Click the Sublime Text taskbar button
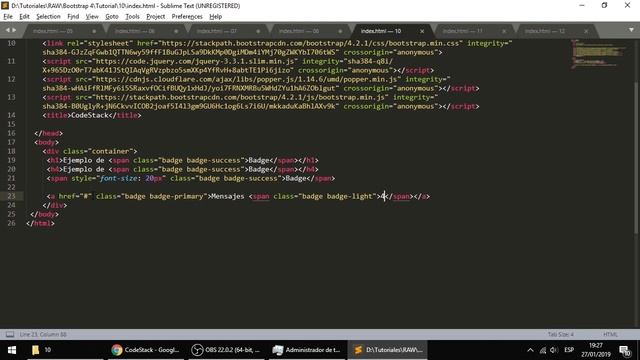Viewport: 640px width, 360px height. pyautogui.click(x=388, y=350)
